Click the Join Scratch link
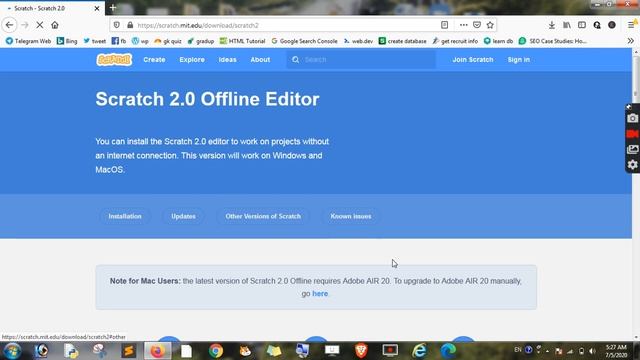Screen dimensions: 640x360 point(473,60)
